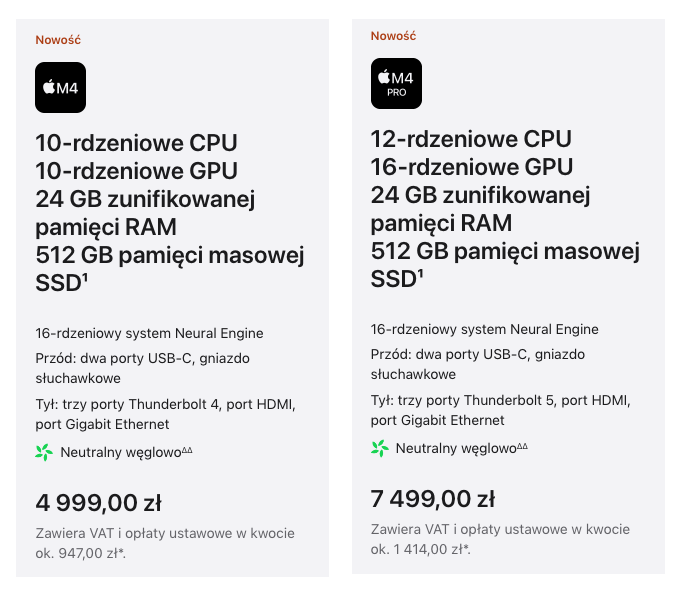Screen dimensions: 680x596
Task: Click the Apple M4 Pro chip icon
Action: click(395, 84)
